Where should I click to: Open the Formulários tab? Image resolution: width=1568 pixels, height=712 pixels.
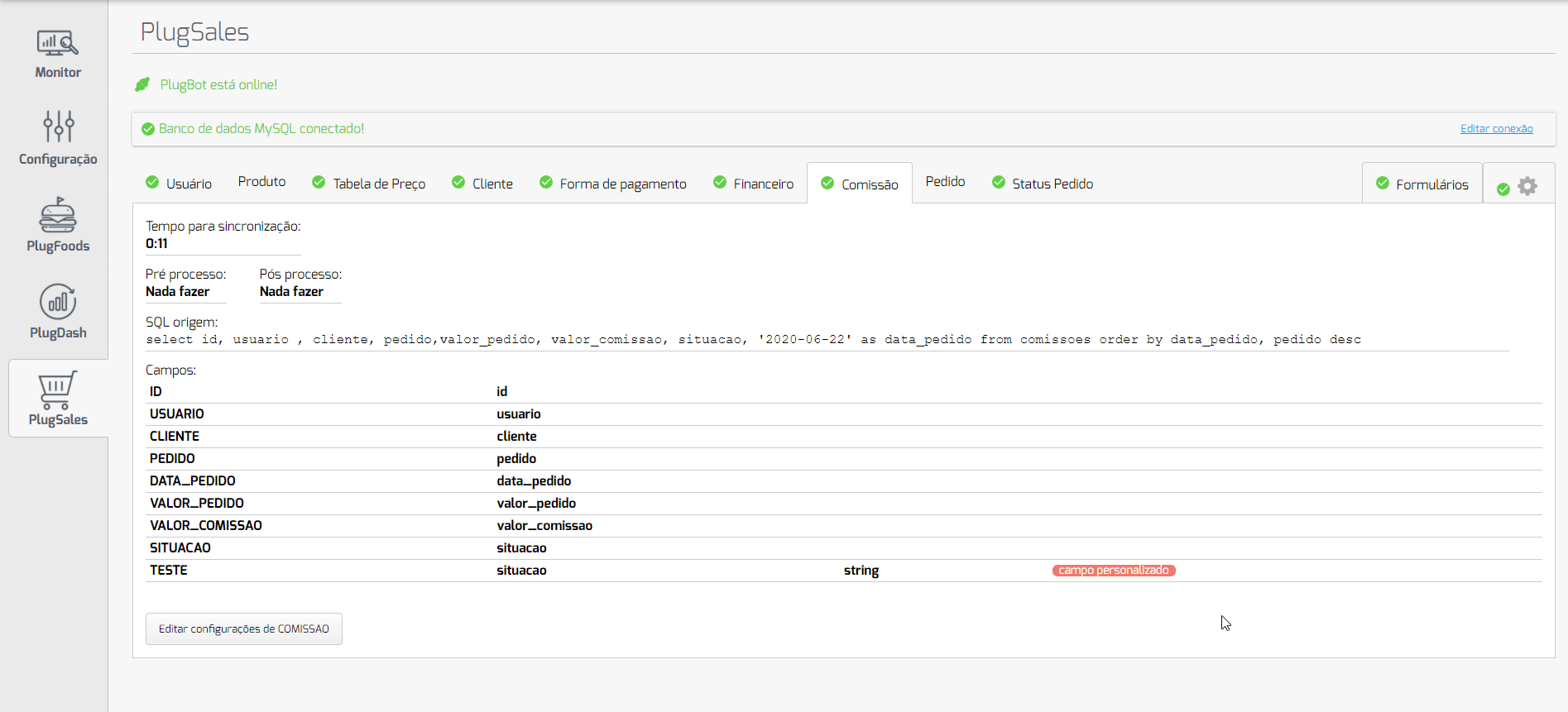tap(1422, 184)
